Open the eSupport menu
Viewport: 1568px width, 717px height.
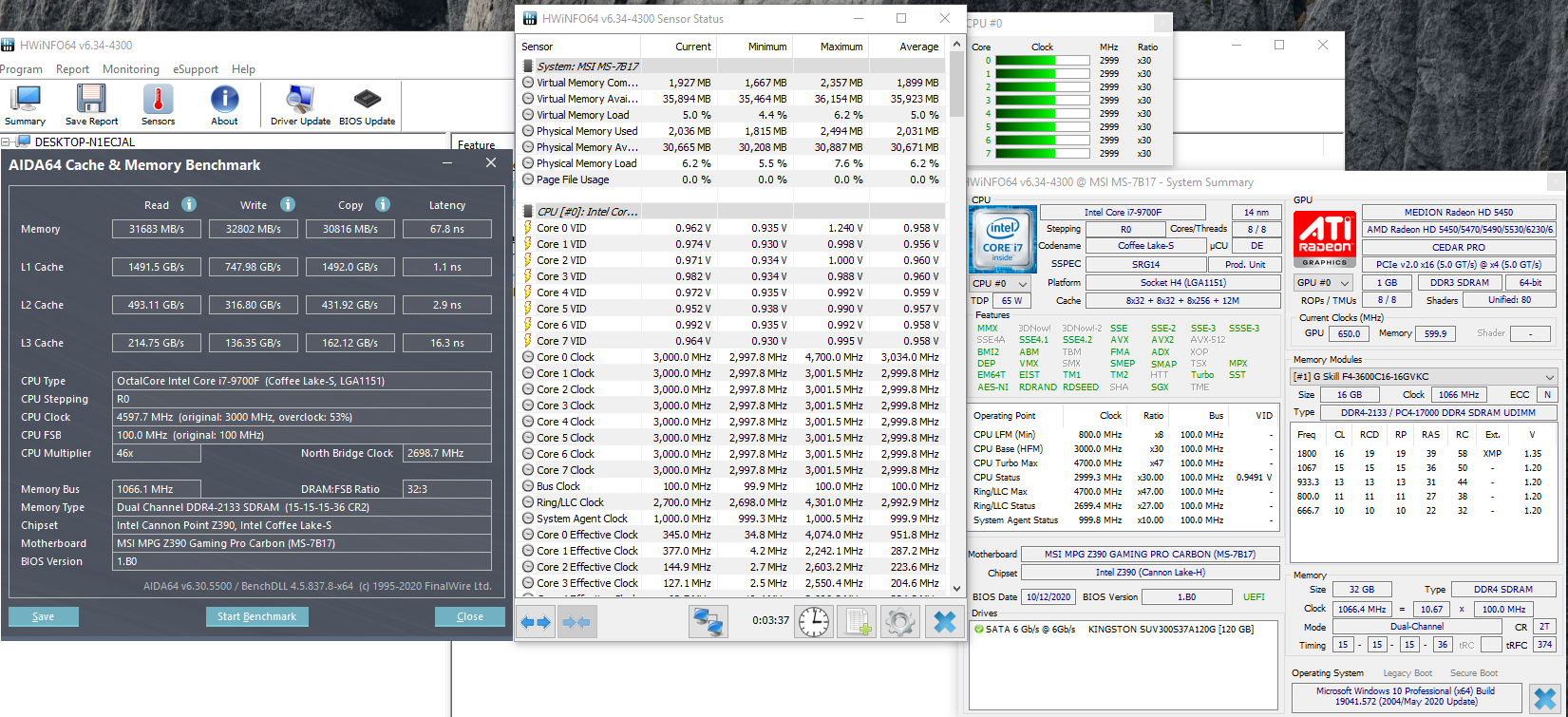coord(196,69)
